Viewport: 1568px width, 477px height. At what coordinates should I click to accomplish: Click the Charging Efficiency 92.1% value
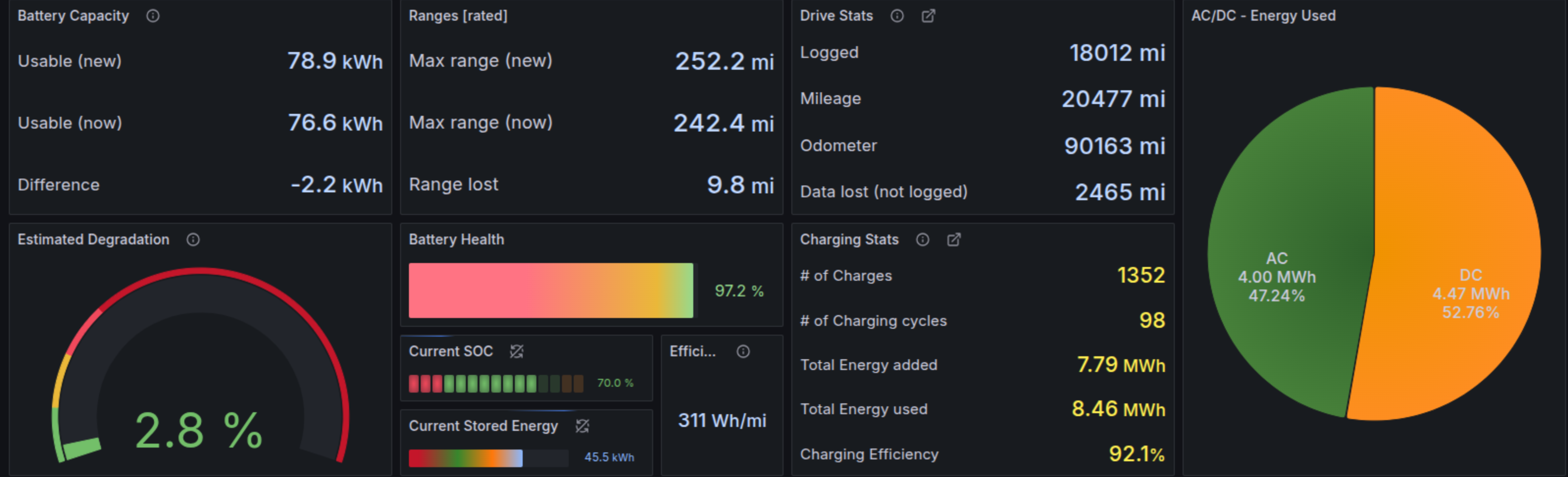pos(1137,454)
